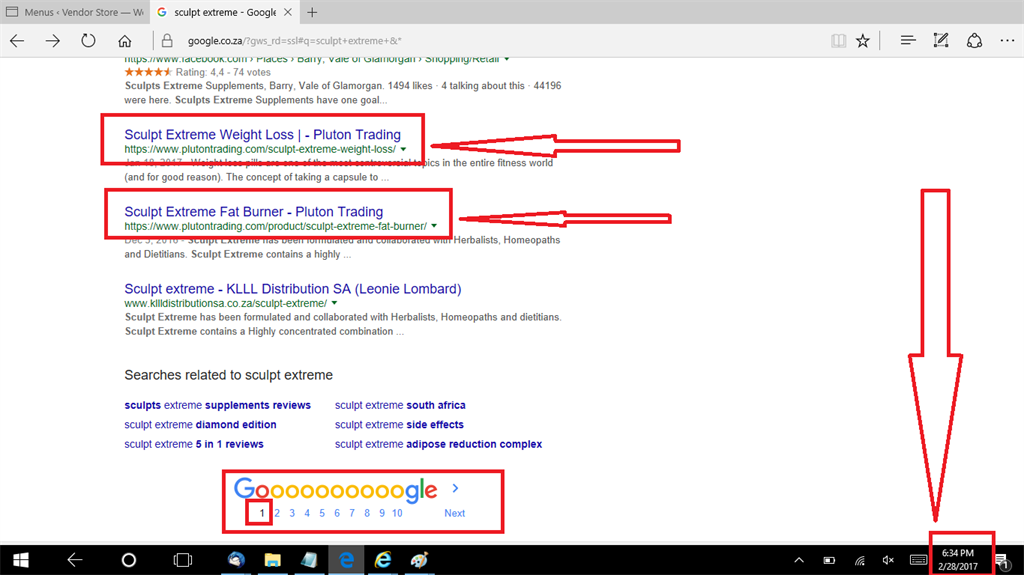The image size is (1024, 575).
Task: Open Action Center notifications icon
Action: tap(1001, 560)
